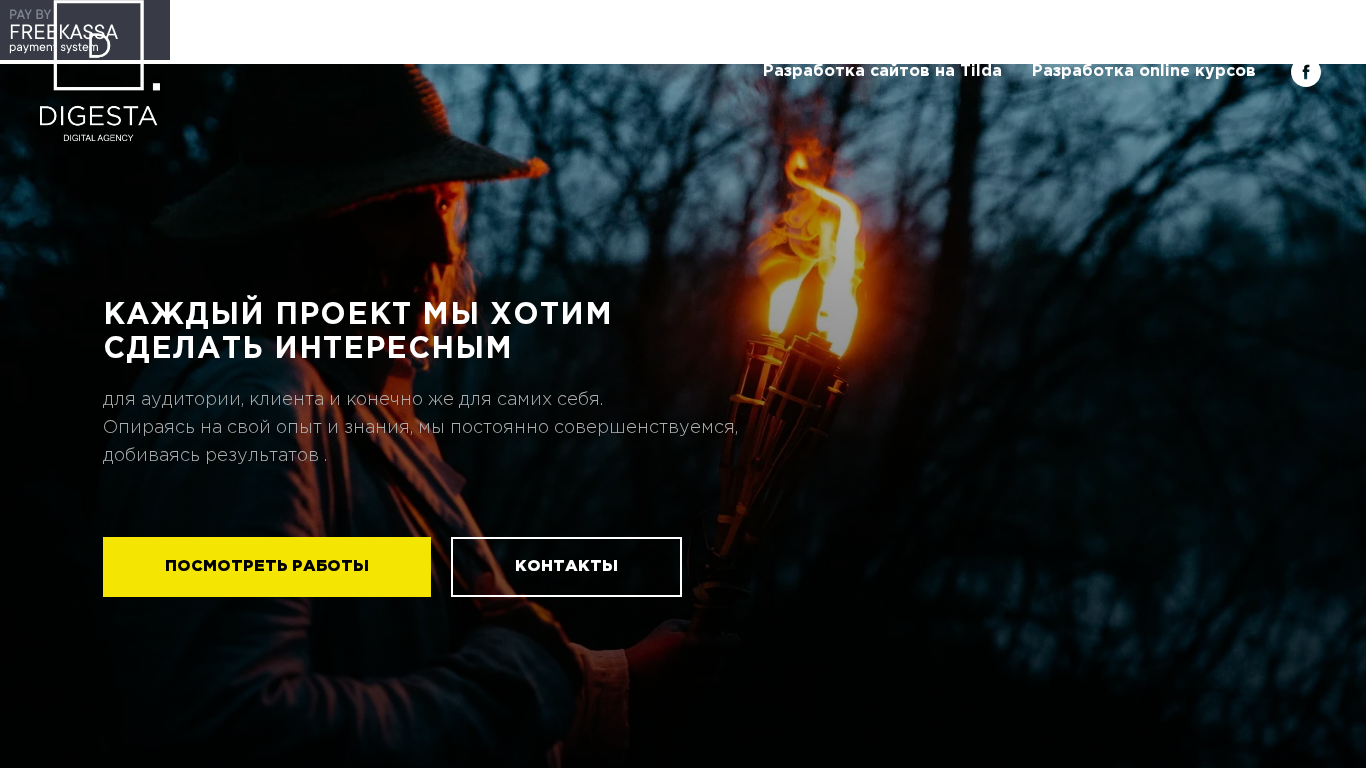
Task: Click the Digesta square logo icon
Action: point(99,45)
